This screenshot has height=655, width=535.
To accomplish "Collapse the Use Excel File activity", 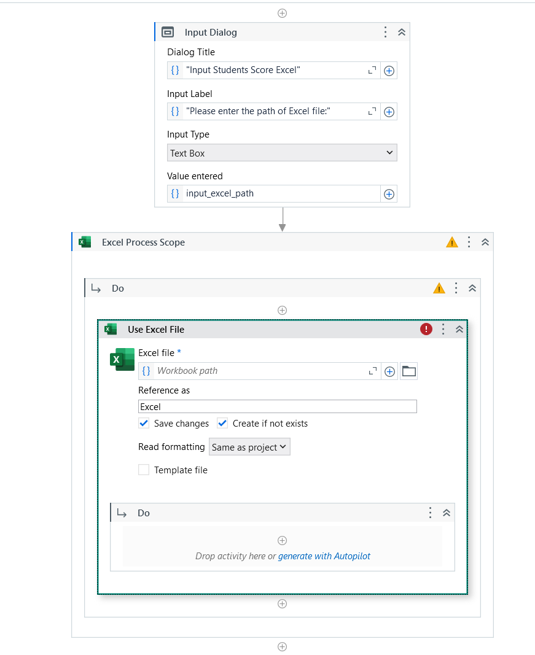I will click(x=459, y=329).
